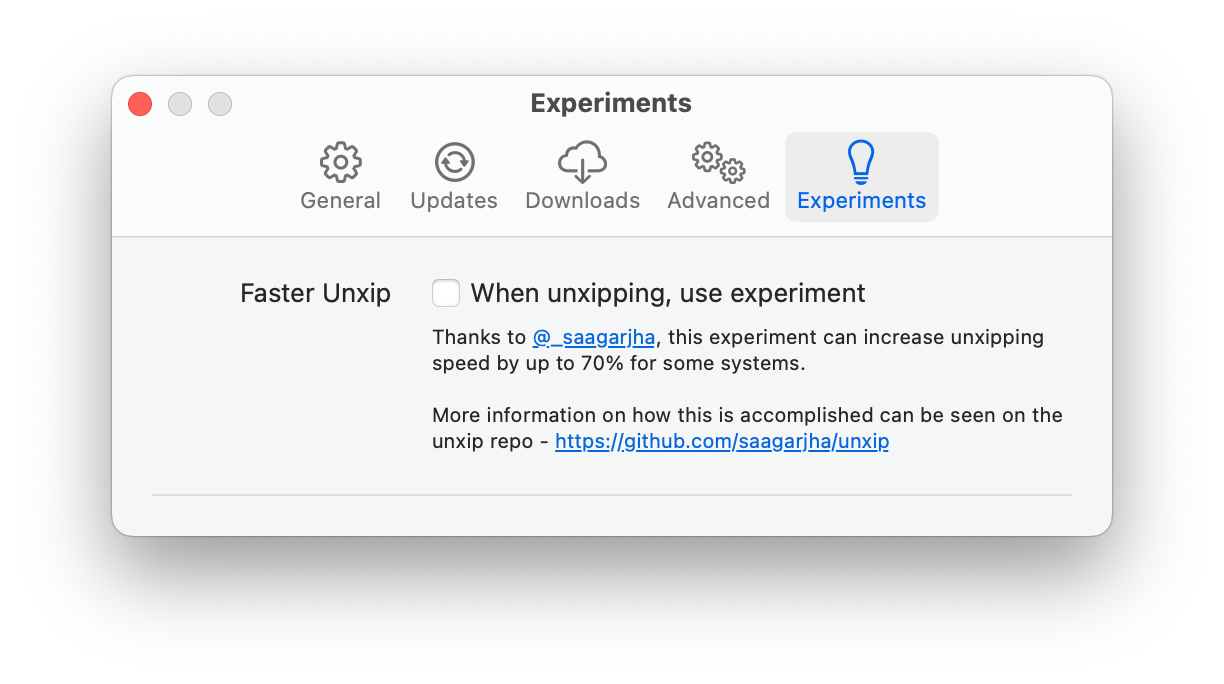
Task: Open Advanced settings via double-gear icon
Action: [717, 160]
